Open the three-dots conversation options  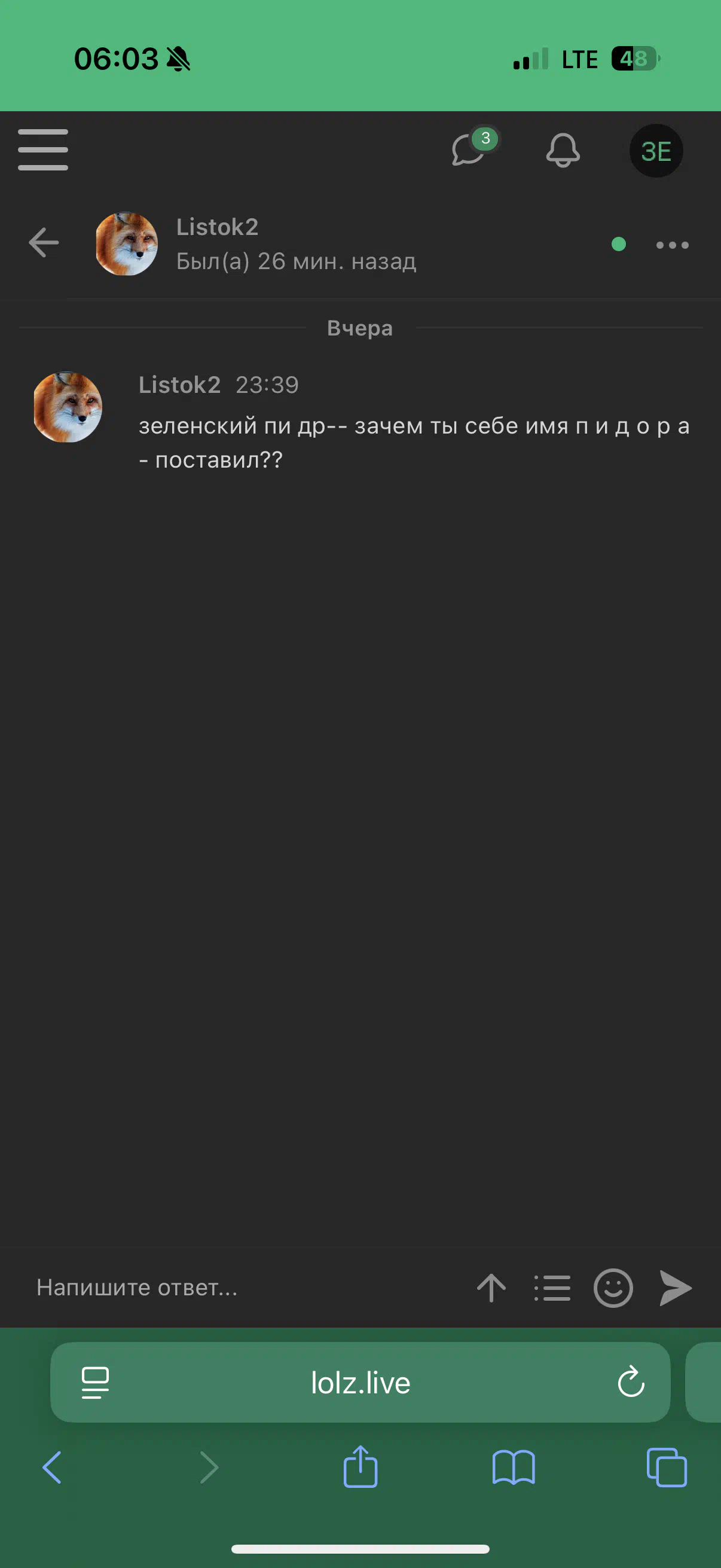coord(673,245)
